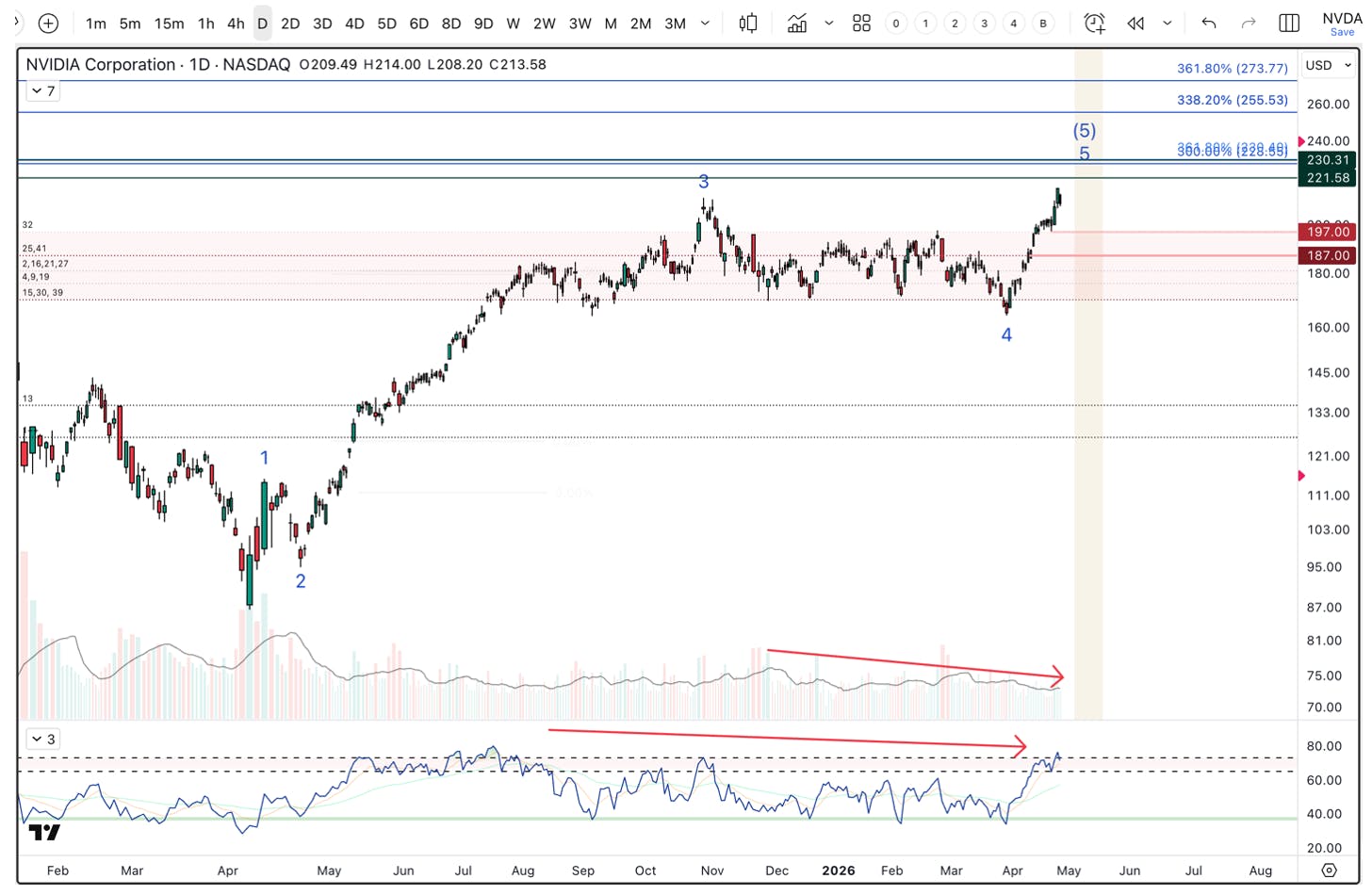
Task: Collapse the lower pane legend showing 3
Action: click(43, 740)
